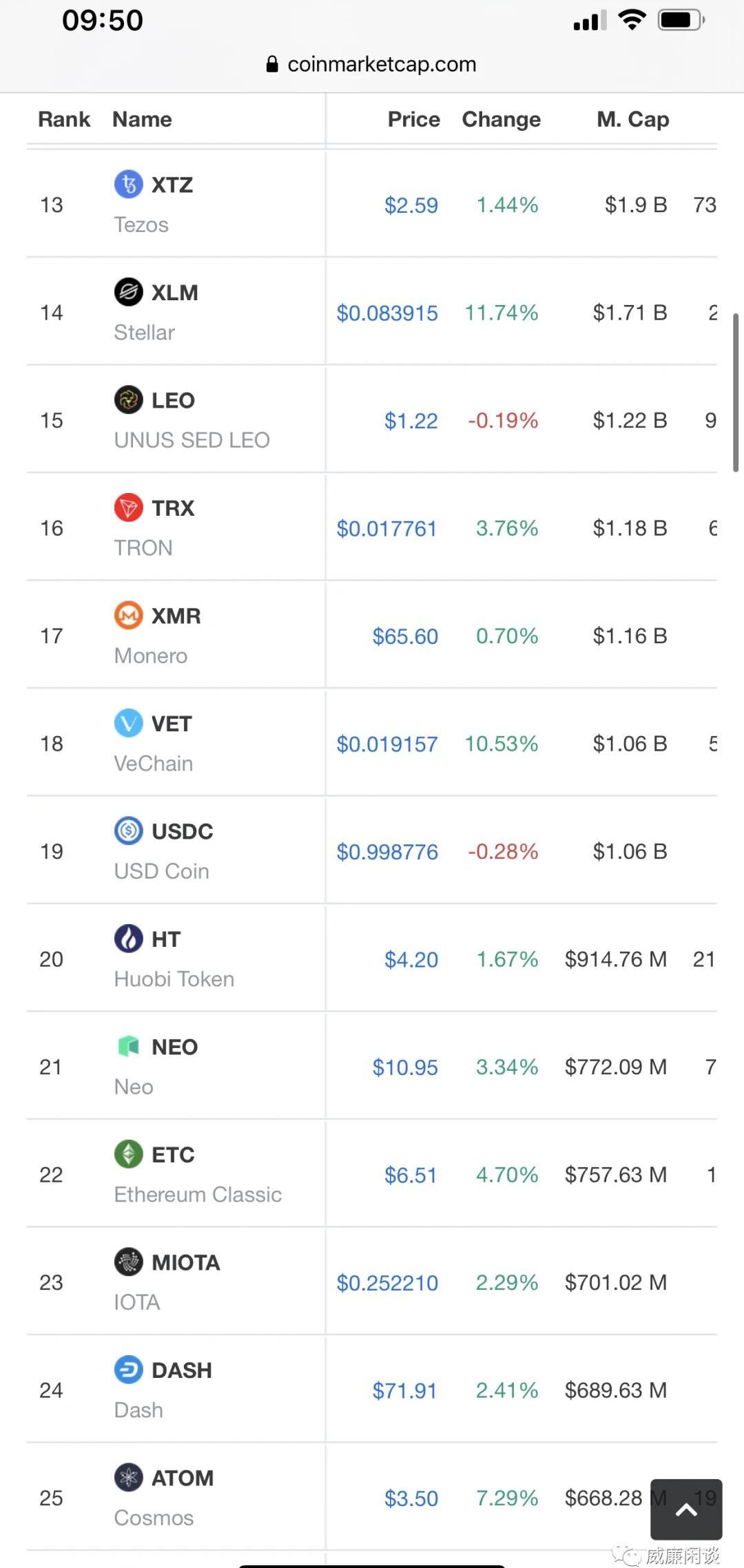Tap the orange Monero coin icon
Viewport: 744px width, 1568px height.
click(x=128, y=616)
